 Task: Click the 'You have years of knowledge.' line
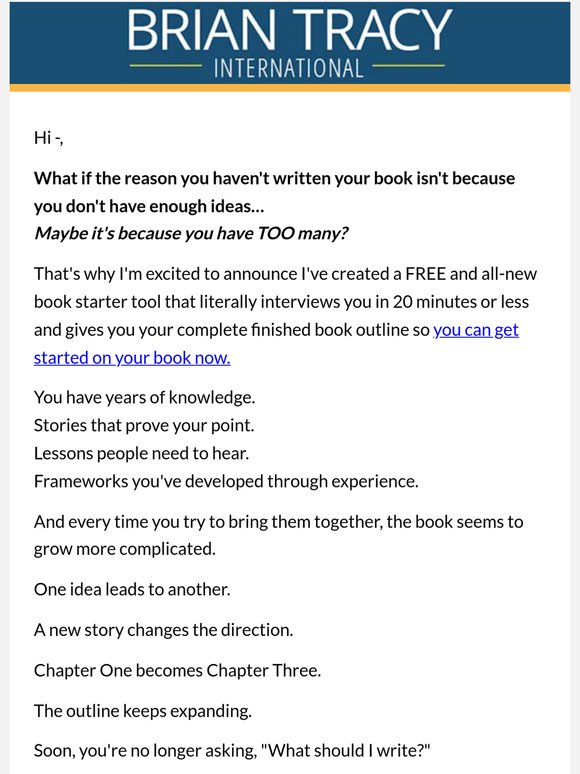click(x=144, y=397)
